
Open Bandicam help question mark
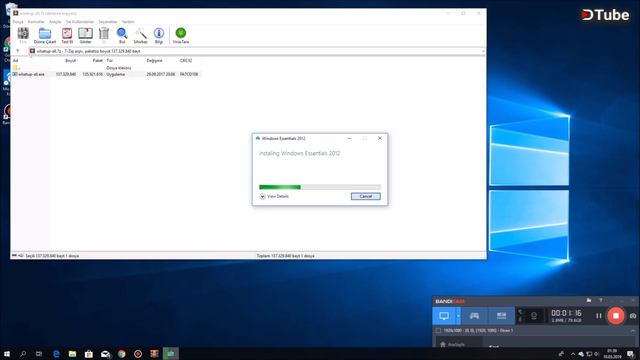[600, 300]
